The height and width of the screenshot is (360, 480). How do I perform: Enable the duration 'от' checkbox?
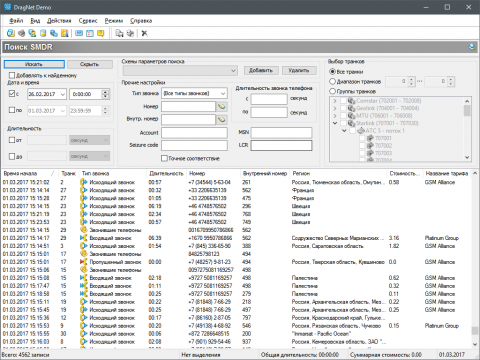click(12, 140)
